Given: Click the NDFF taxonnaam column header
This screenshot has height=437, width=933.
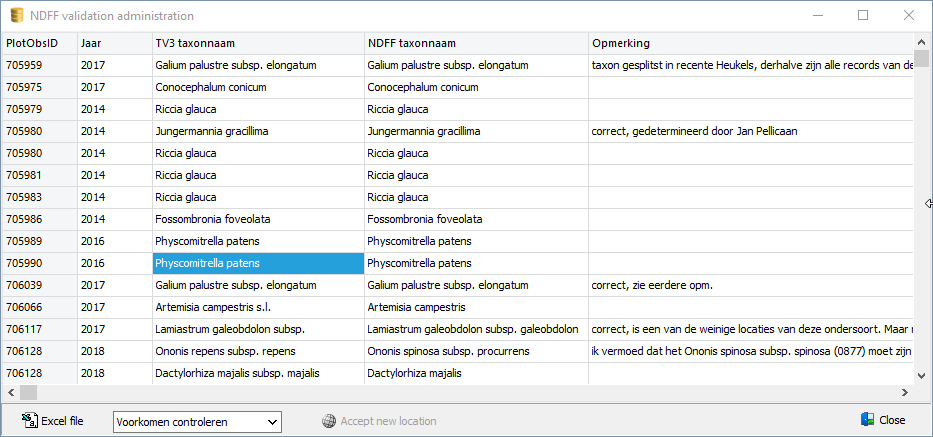Looking at the screenshot, I should coord(412,44).
